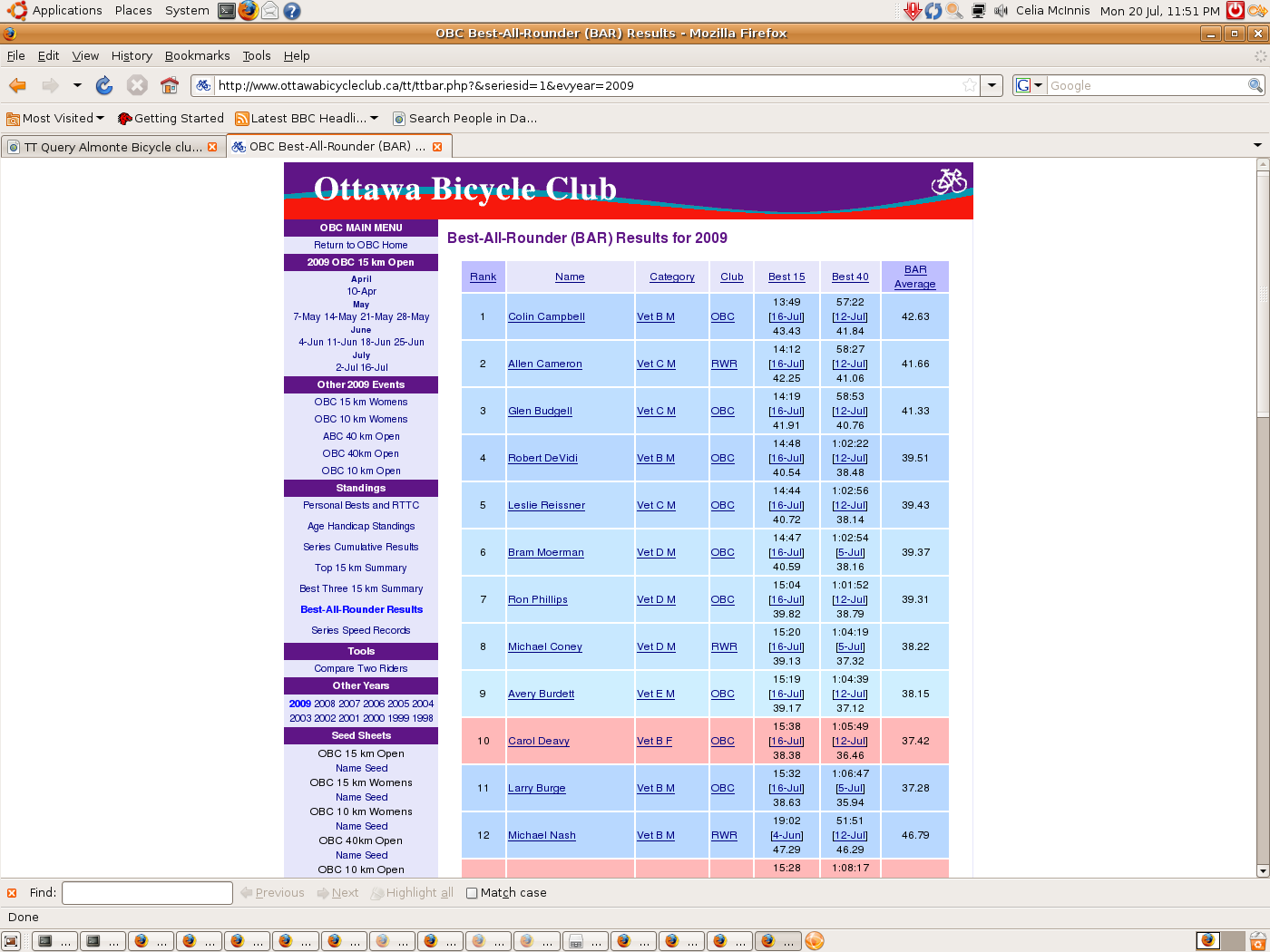This screenshot has height=952, width=1270.
Task: Close the Find bar with X icon
Action: (12, 893)
